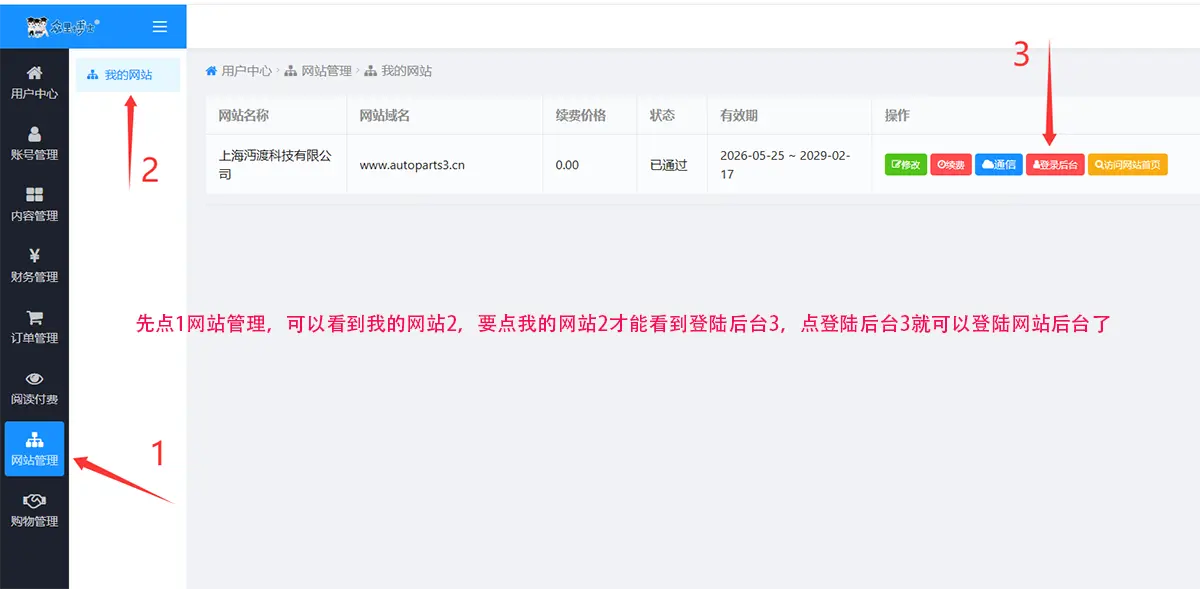
Task: Open 财务管理 yen icon
Action: [x=34, y=256]
